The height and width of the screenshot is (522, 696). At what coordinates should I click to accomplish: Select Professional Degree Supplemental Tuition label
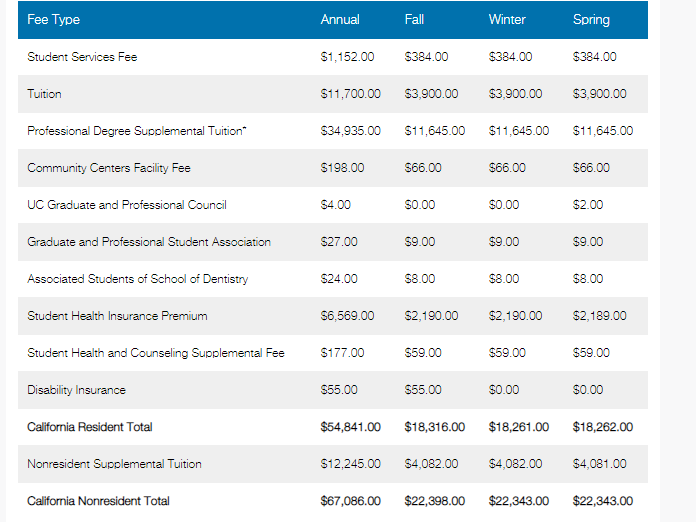pyautogui.click(x=137, y=131)
